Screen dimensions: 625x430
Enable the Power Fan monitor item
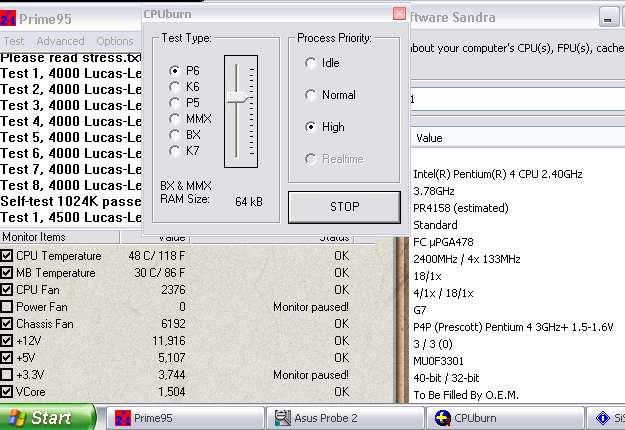[6, 306]
